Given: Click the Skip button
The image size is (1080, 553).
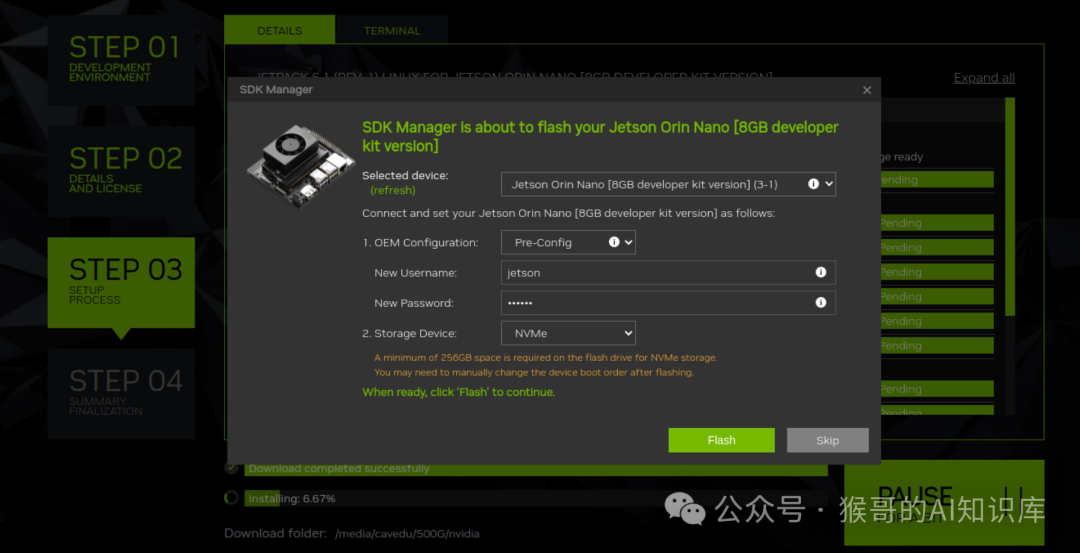Looking at the screenshot, I should [x=827, y=440].
